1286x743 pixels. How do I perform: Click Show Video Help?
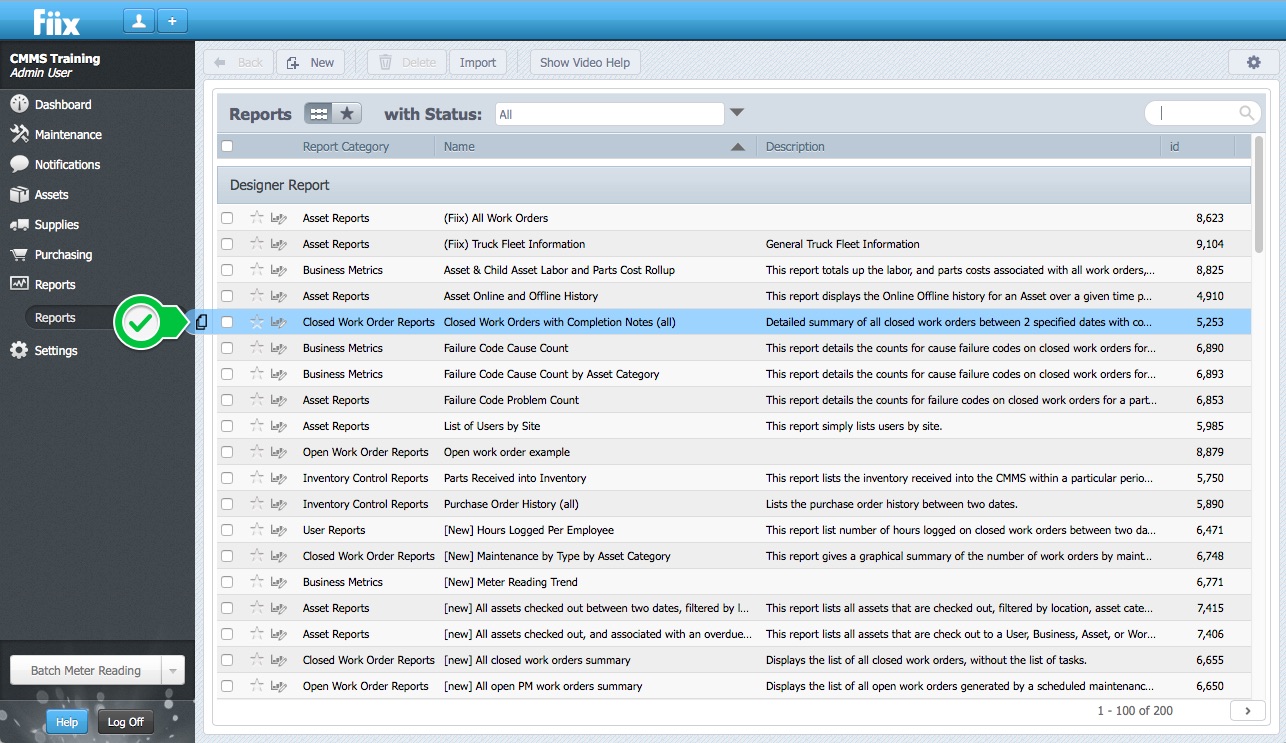click(585, 62)
